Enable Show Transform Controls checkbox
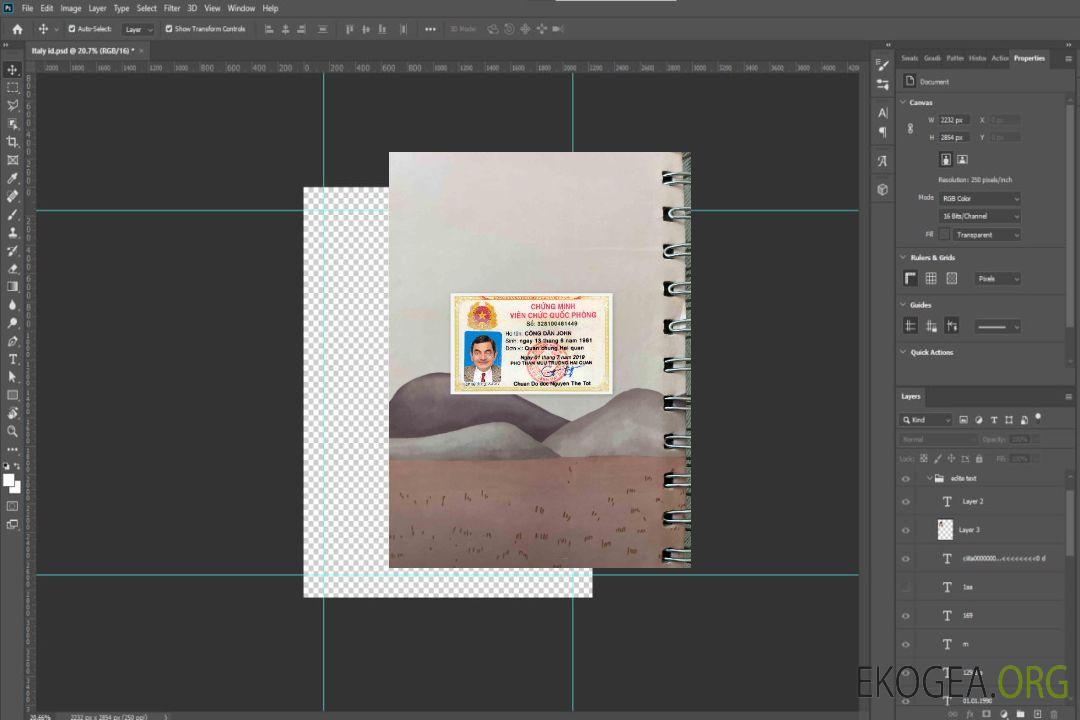 coord(169,29)
